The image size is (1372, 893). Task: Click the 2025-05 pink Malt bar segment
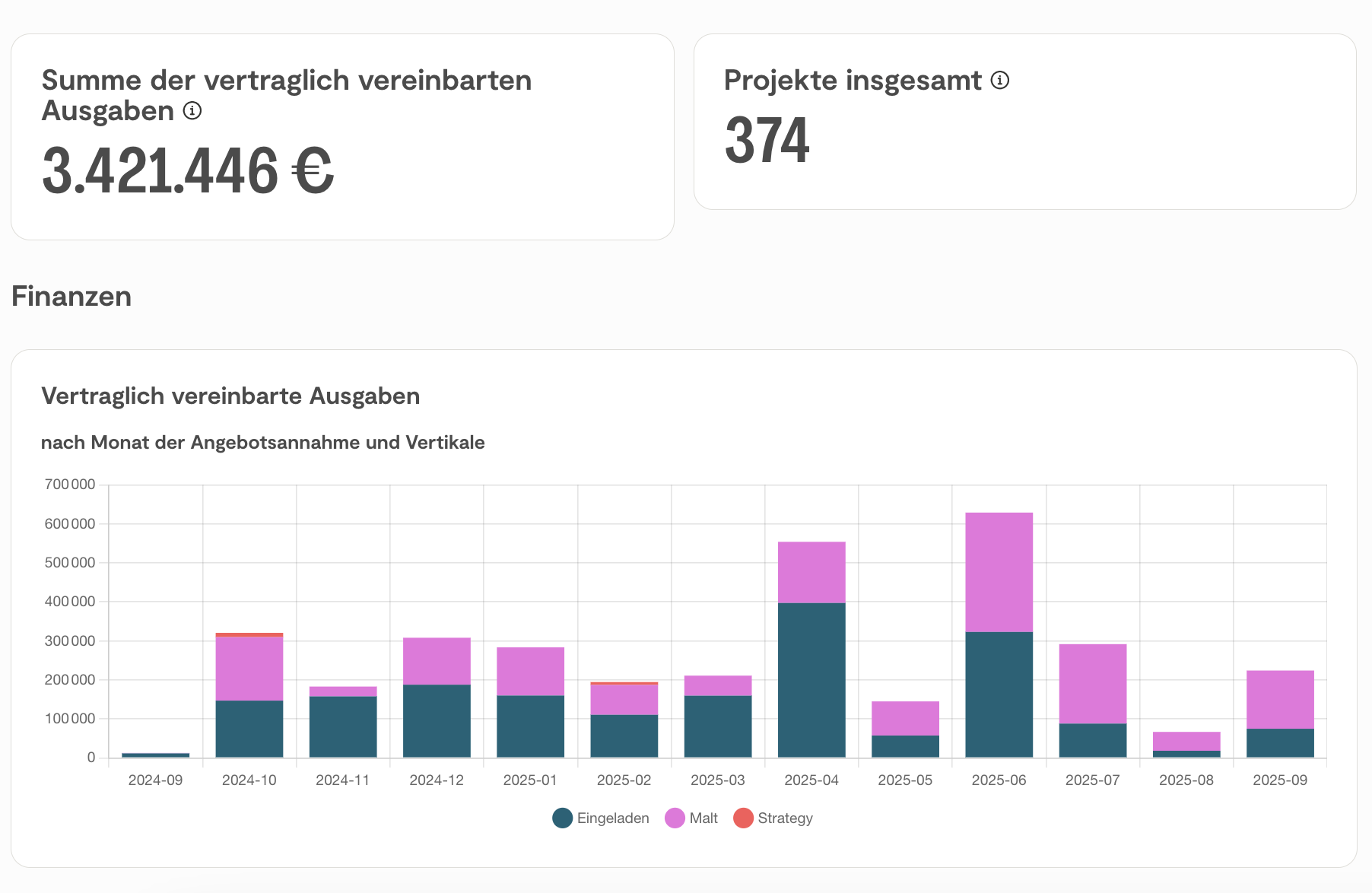905,718
